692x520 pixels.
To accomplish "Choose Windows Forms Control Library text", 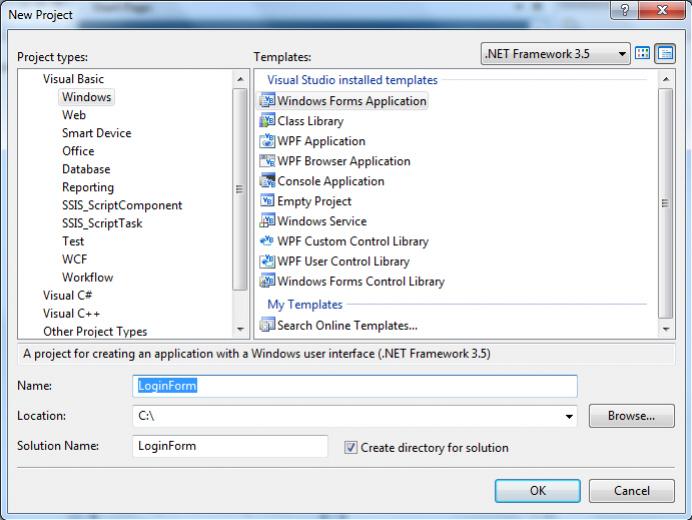I will 361,282.
